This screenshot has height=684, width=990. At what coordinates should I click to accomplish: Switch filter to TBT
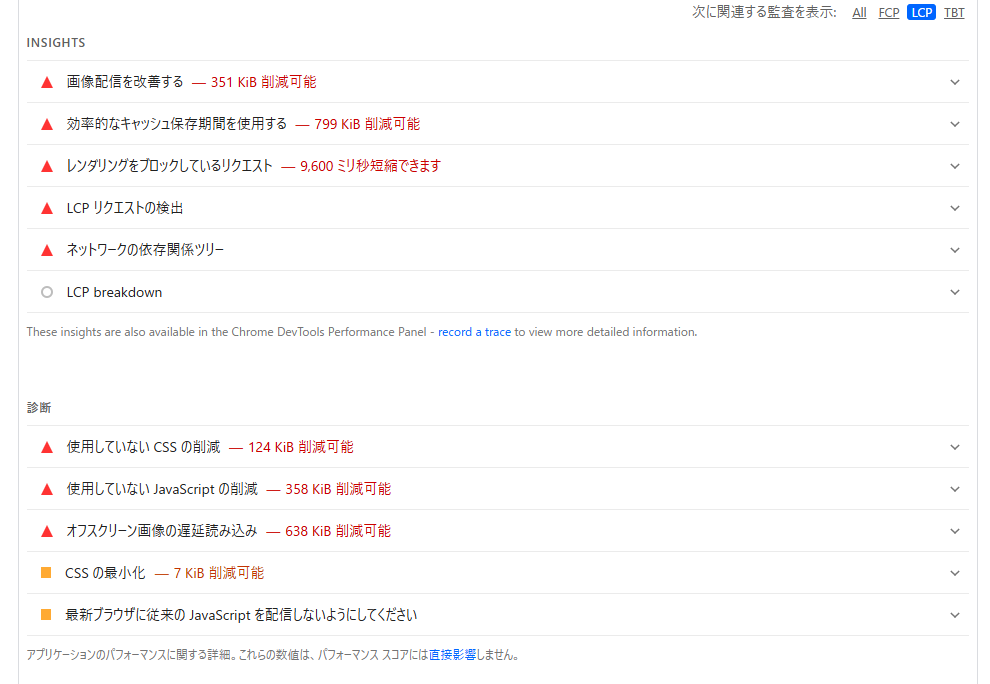tap(953, 12)
